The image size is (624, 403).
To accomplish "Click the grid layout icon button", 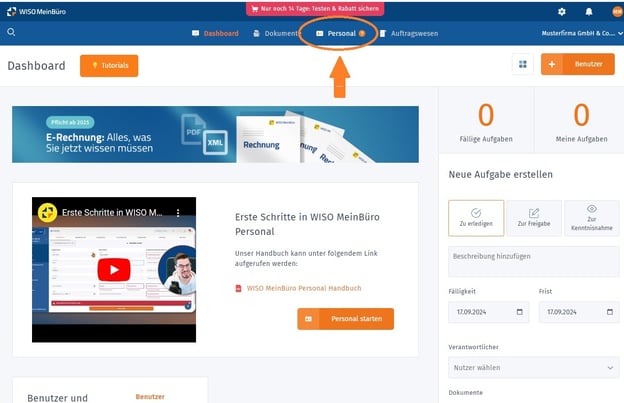I will (x=522, y=65).
